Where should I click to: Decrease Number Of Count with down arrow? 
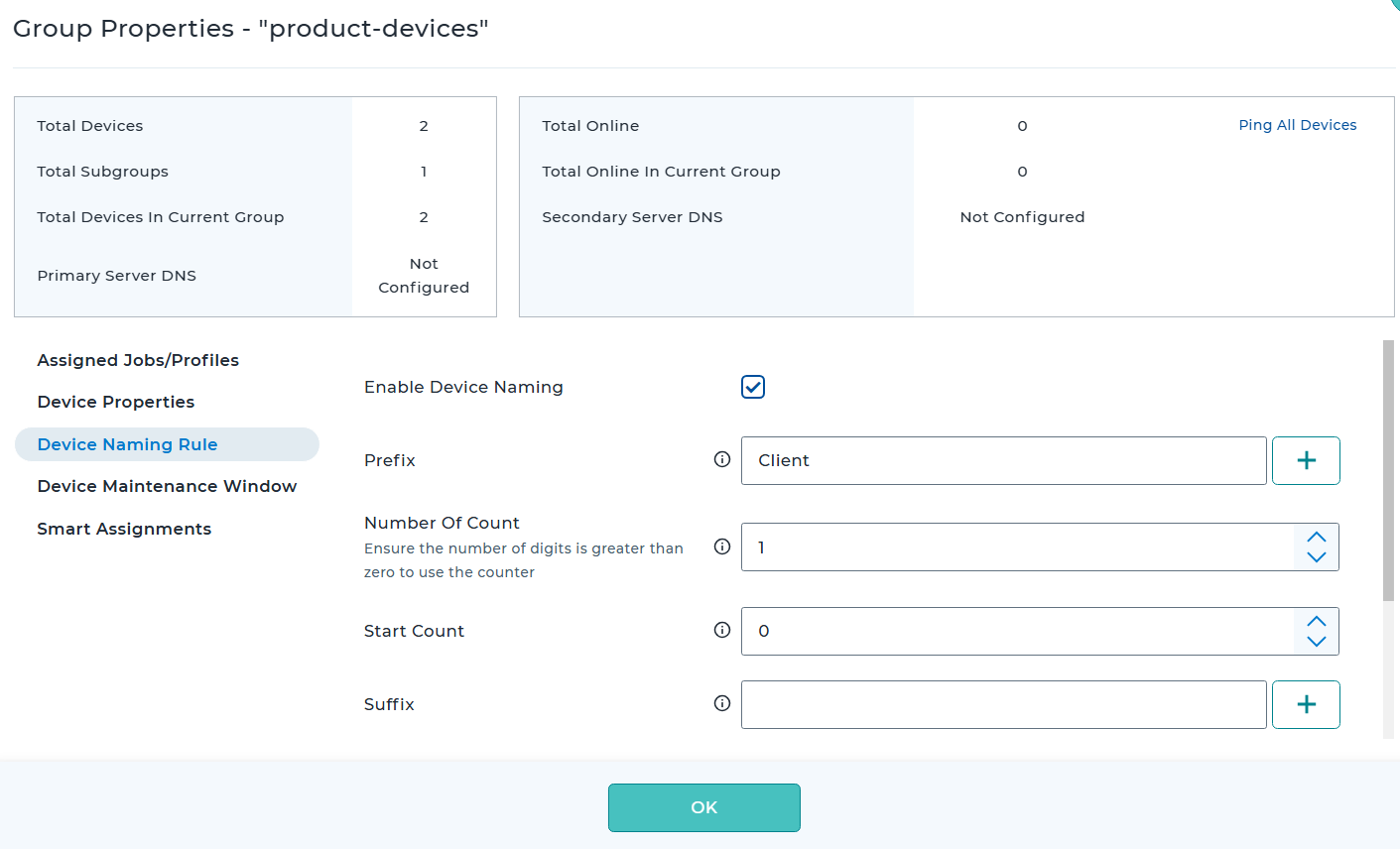tap(1317, 557)
